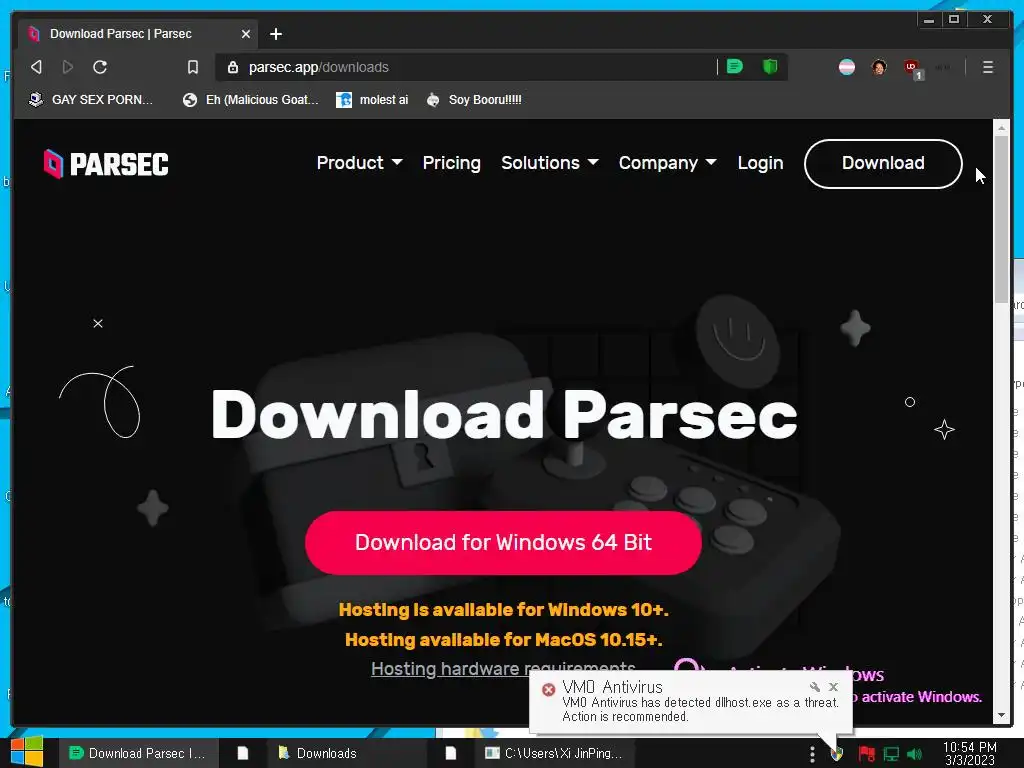Click the vertical scrollbar thumb
Viewport: 1024px width, 768px height.
click(x=1002, y=219)
